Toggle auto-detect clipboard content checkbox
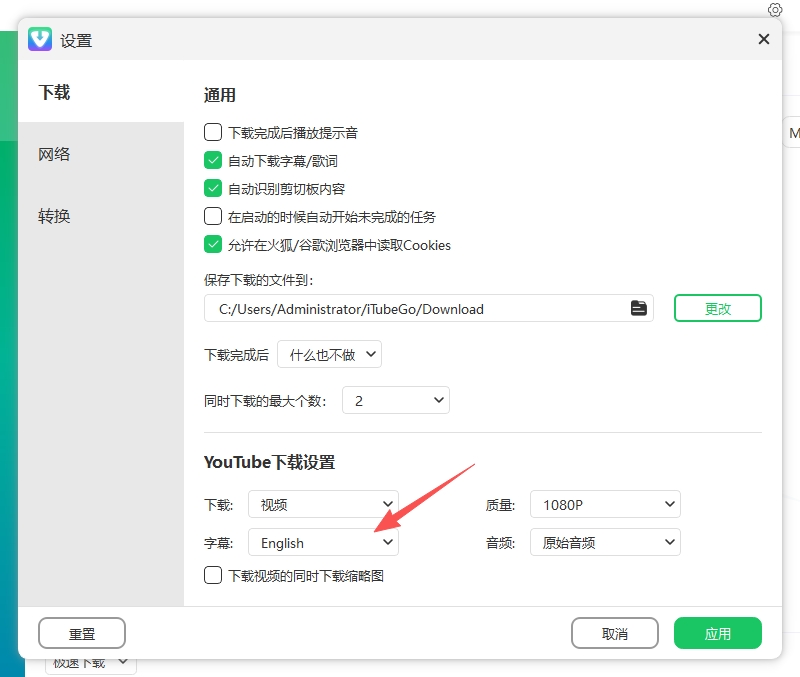This screenshot has width=800, height=677. [213, 188]
